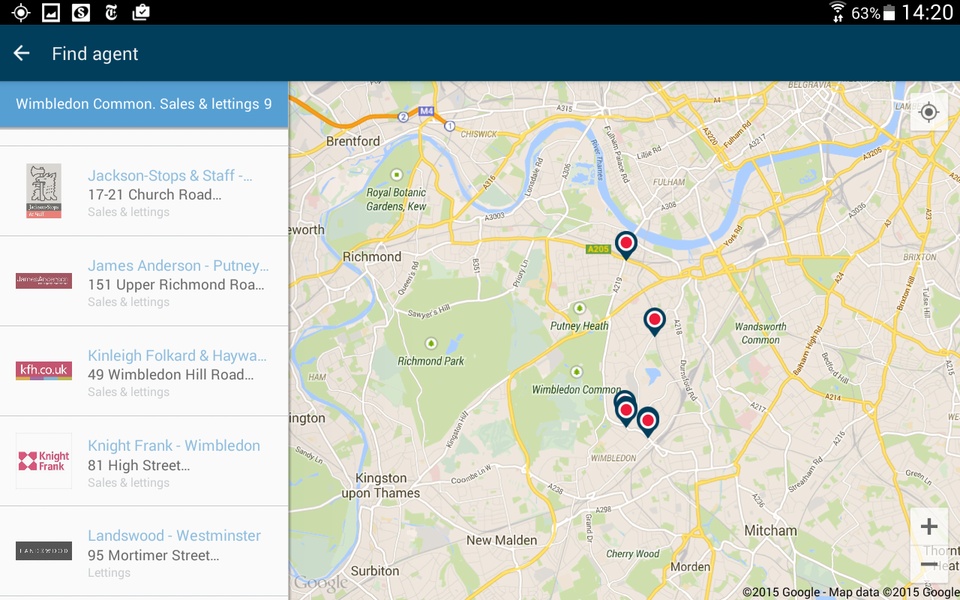Image resolution: width=960 pixels, height=600 pixels.
Task: Open the Kinleigh Folkard & Hayward listing
Action: click(144, 371)
